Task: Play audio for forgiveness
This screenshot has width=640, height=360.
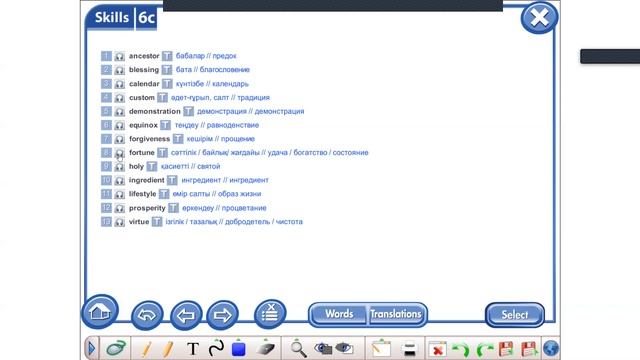Action: point(119,139)
